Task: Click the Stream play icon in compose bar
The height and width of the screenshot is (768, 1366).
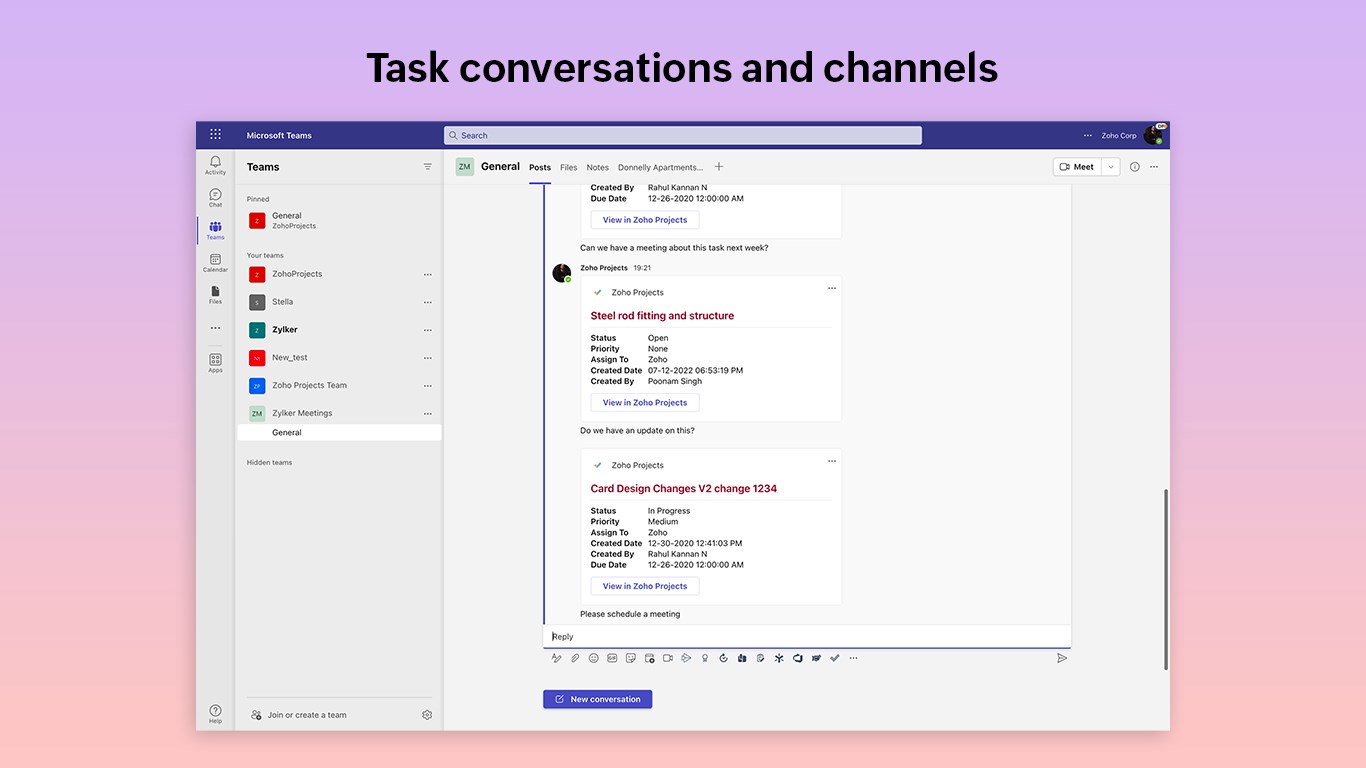Action: (686, 658)
